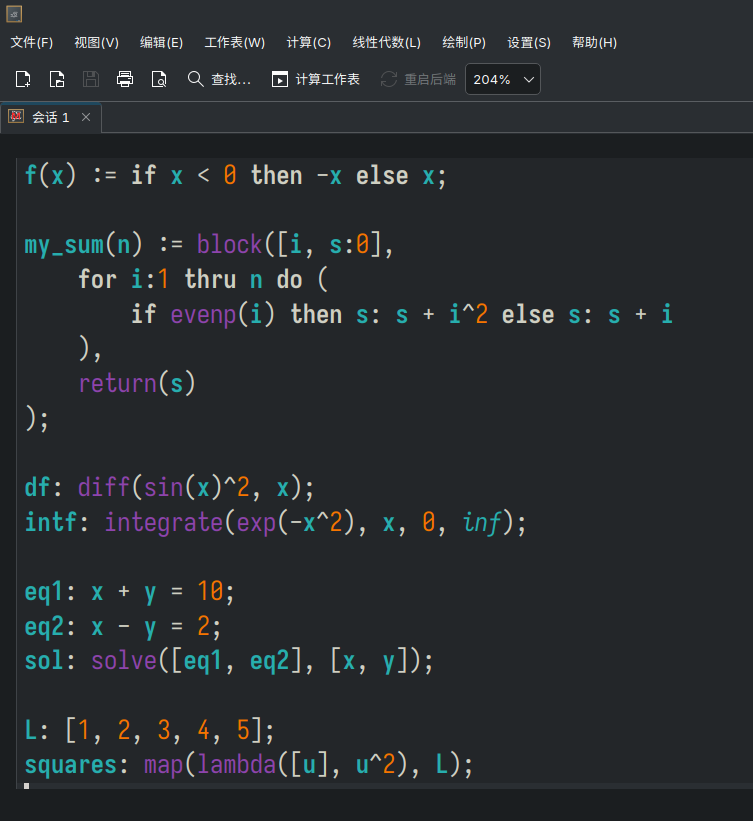753x821 pixels.
Task: Click the 查找 magnifier search button
Action: pyautogui.click(x=219, y=79)
